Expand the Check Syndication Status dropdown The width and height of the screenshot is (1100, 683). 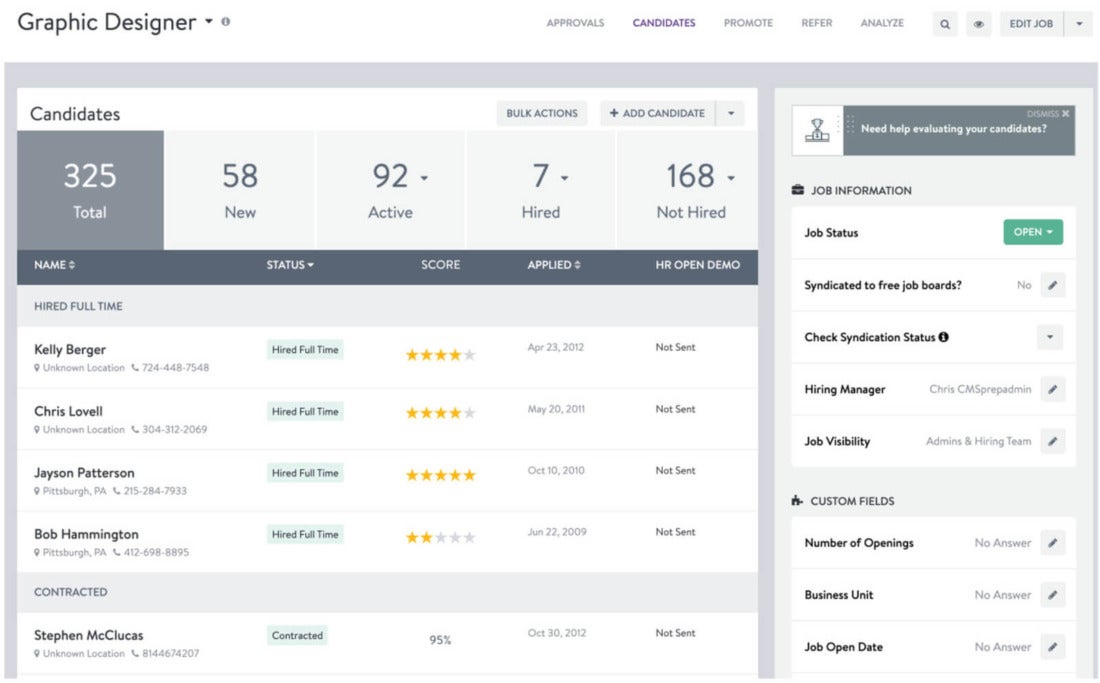(x=1049, y=337)
